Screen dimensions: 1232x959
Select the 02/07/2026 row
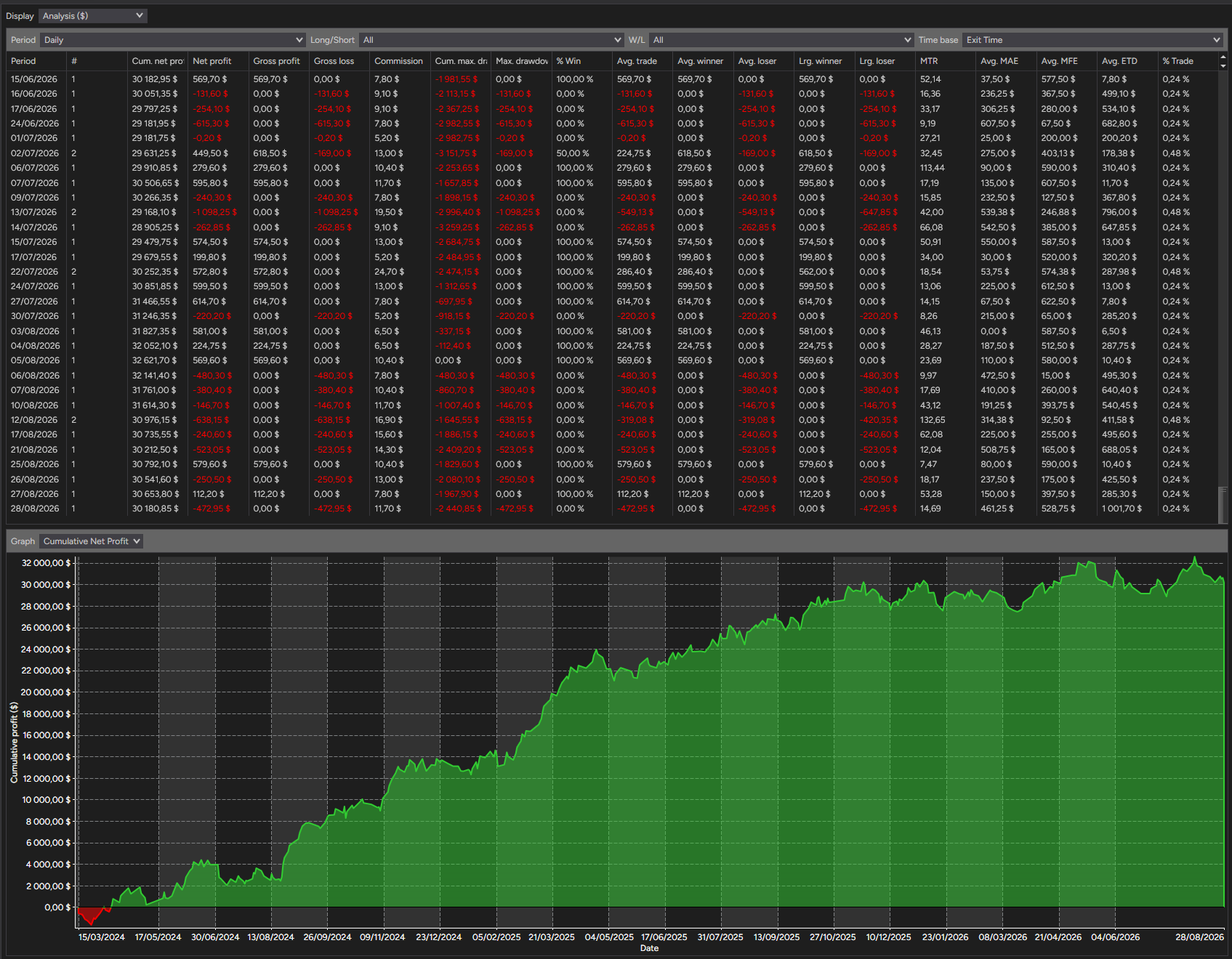pyautogui.click(x=612, y=153)
